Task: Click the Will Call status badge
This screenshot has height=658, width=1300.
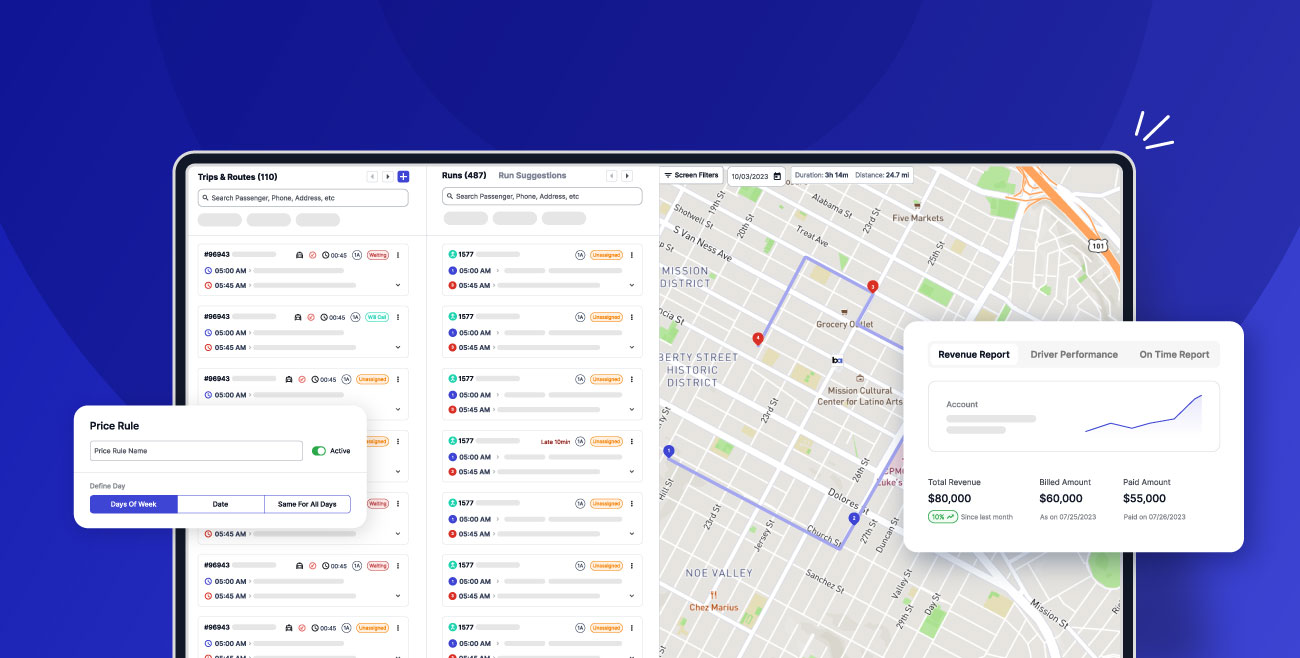Action: click(377, 317)
